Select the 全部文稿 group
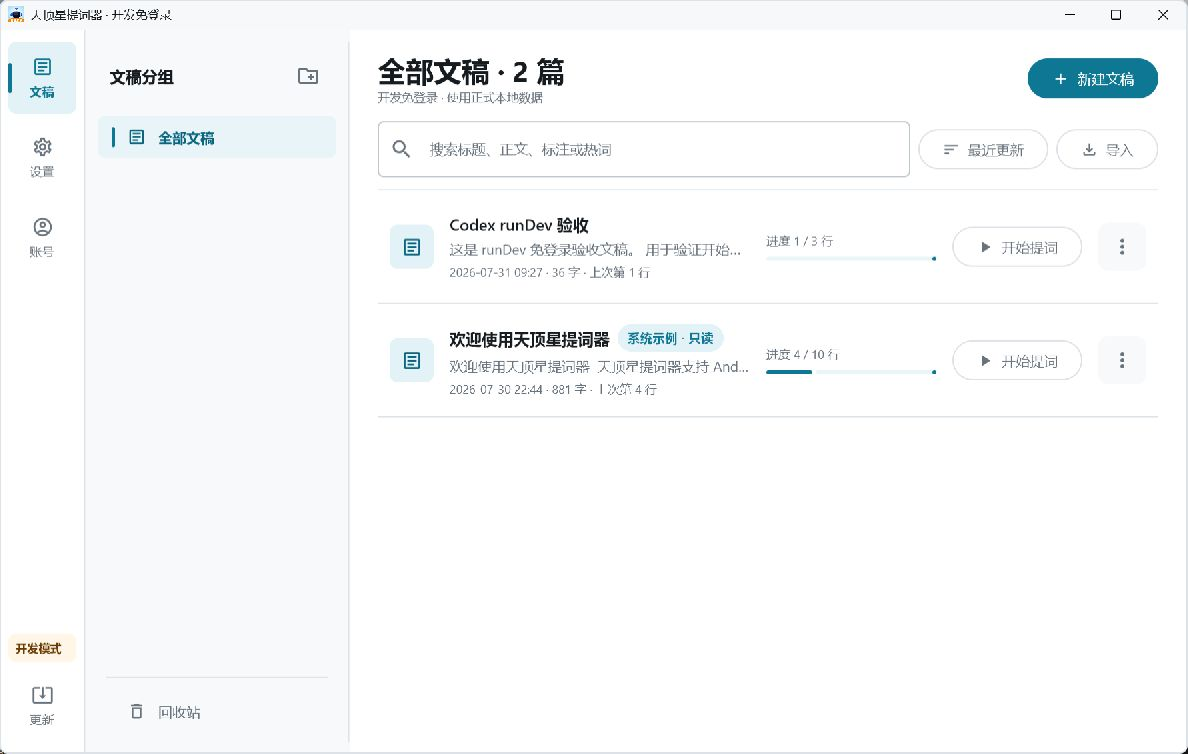Screen dimensions: 1188x754 pos(217,137)
